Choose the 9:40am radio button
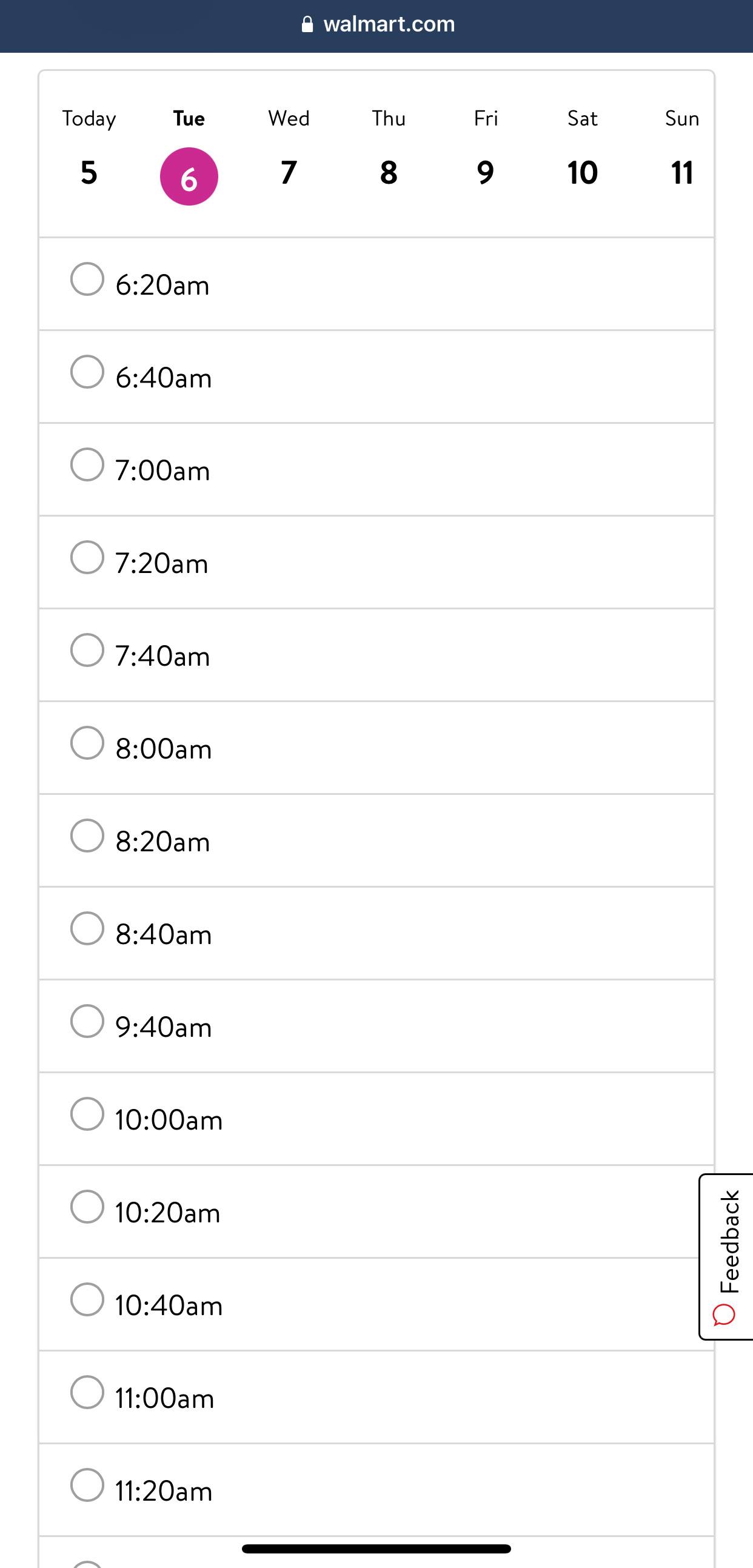This screenshot has height=1568, width=753. pos(87,1022)
